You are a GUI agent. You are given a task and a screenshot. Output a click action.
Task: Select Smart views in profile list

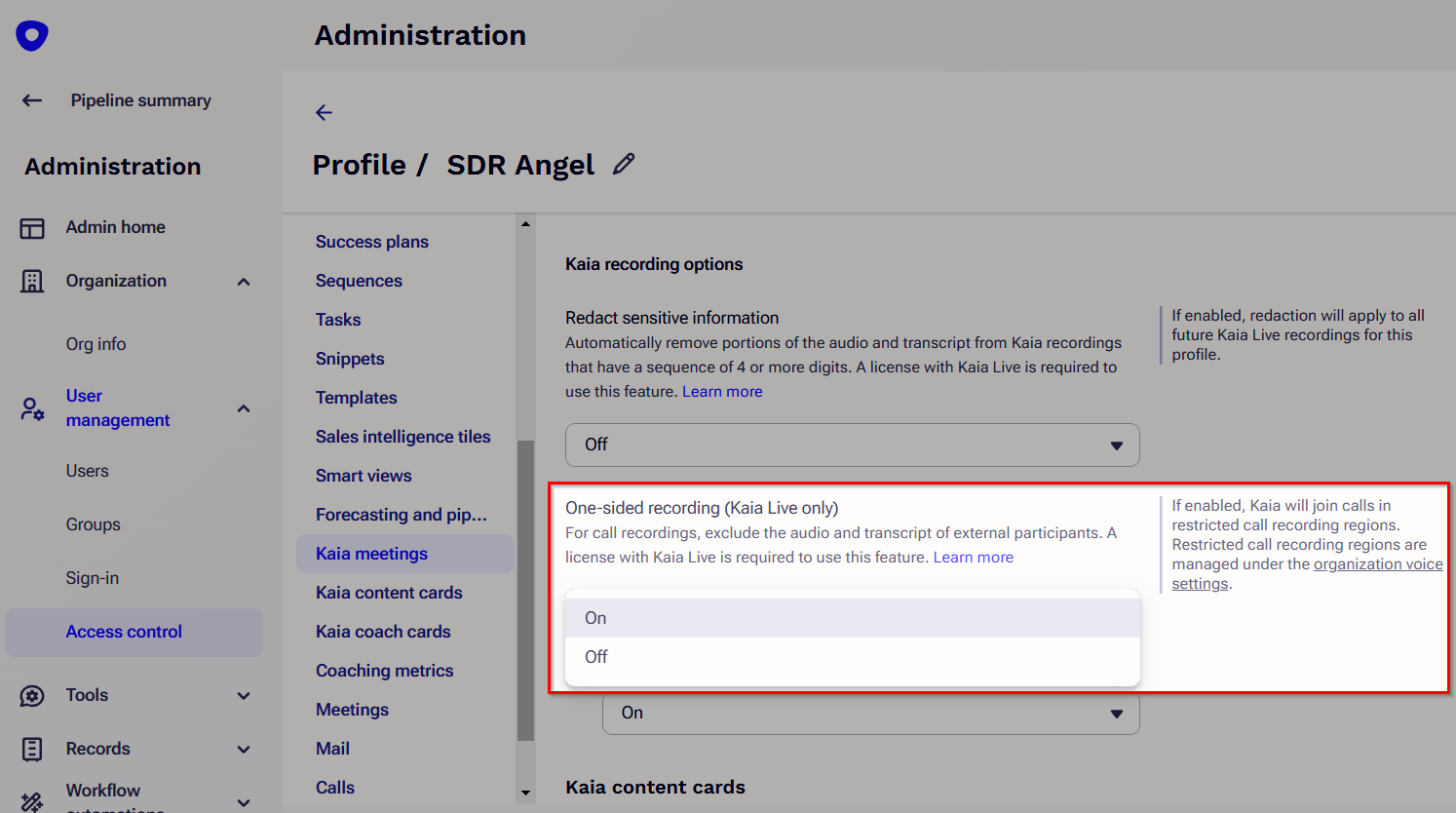click(x=363, y=476)
